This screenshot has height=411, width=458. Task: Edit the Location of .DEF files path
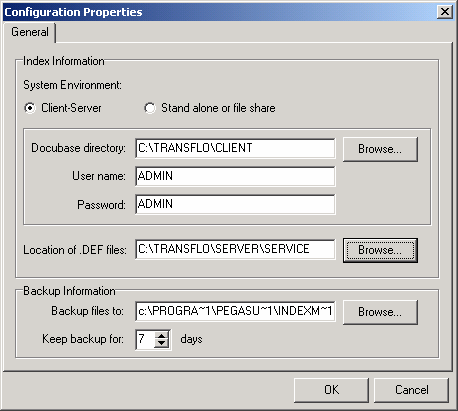click(x=235, y=249)
